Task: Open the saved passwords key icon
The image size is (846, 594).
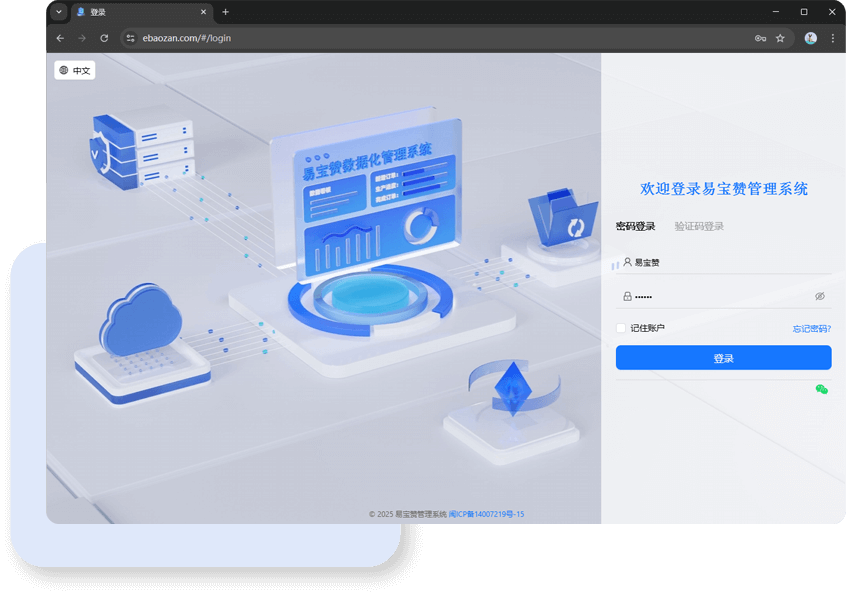Action: click(x=760, y=38)
